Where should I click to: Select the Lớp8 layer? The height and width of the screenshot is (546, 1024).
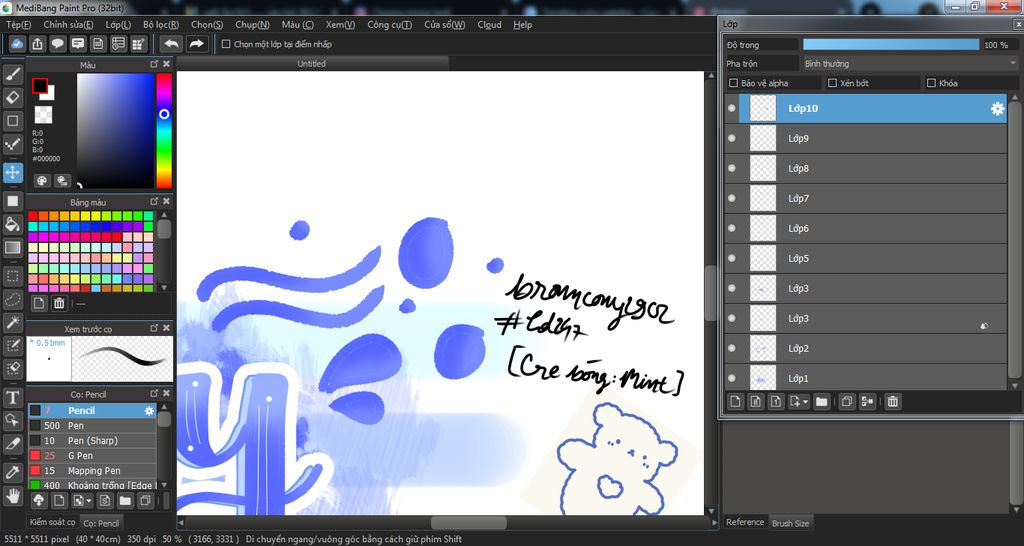[865, 169]
